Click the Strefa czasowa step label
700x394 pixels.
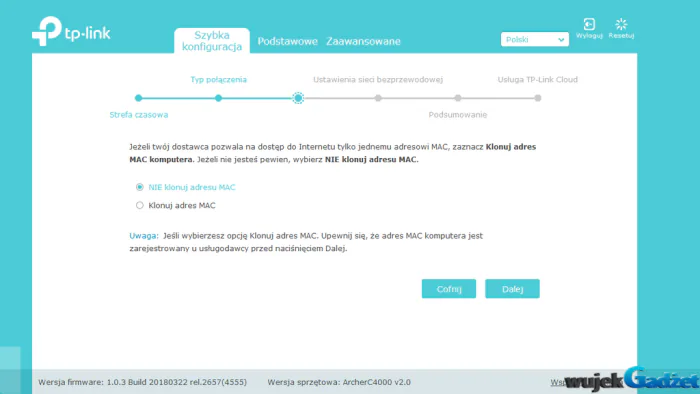[139, 115]
